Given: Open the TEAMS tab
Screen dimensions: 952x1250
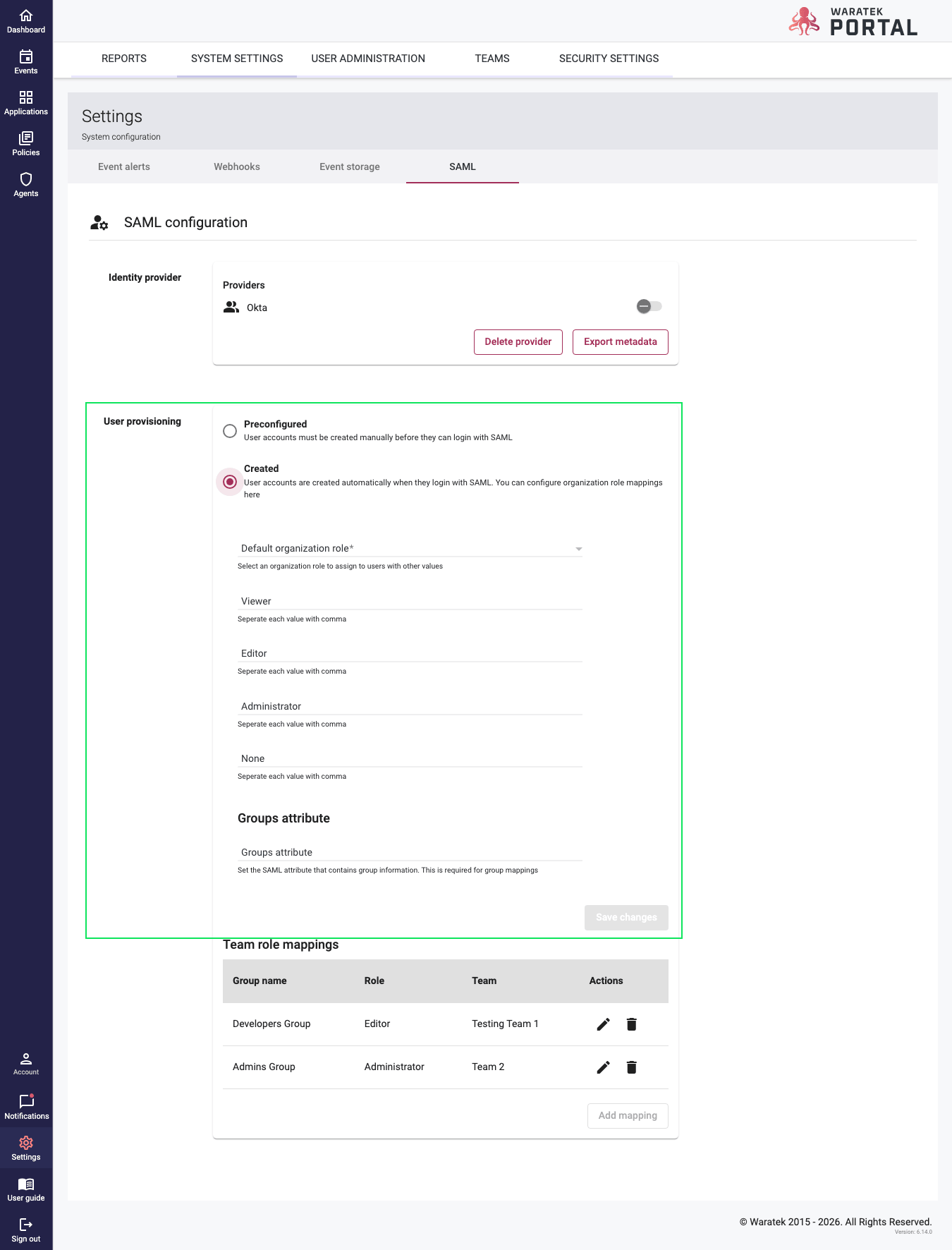Looking at the screenshot, I should pos(492,59).
